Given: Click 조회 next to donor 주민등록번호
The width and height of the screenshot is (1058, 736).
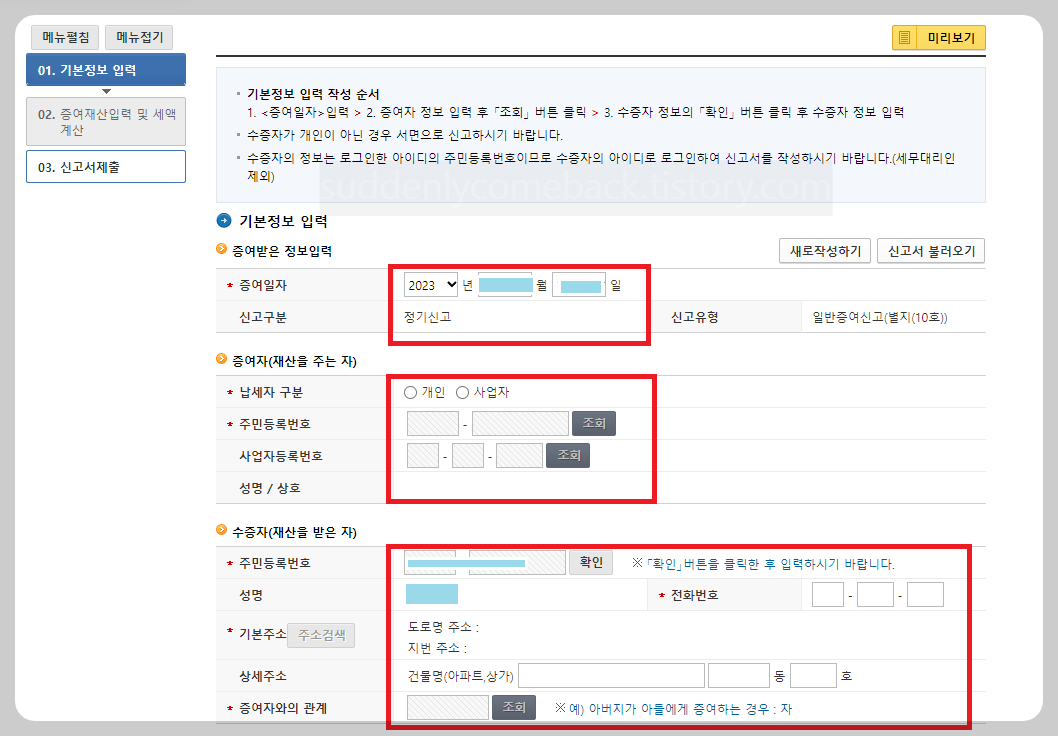Looking at the screenshot, I should coord(593,423).
